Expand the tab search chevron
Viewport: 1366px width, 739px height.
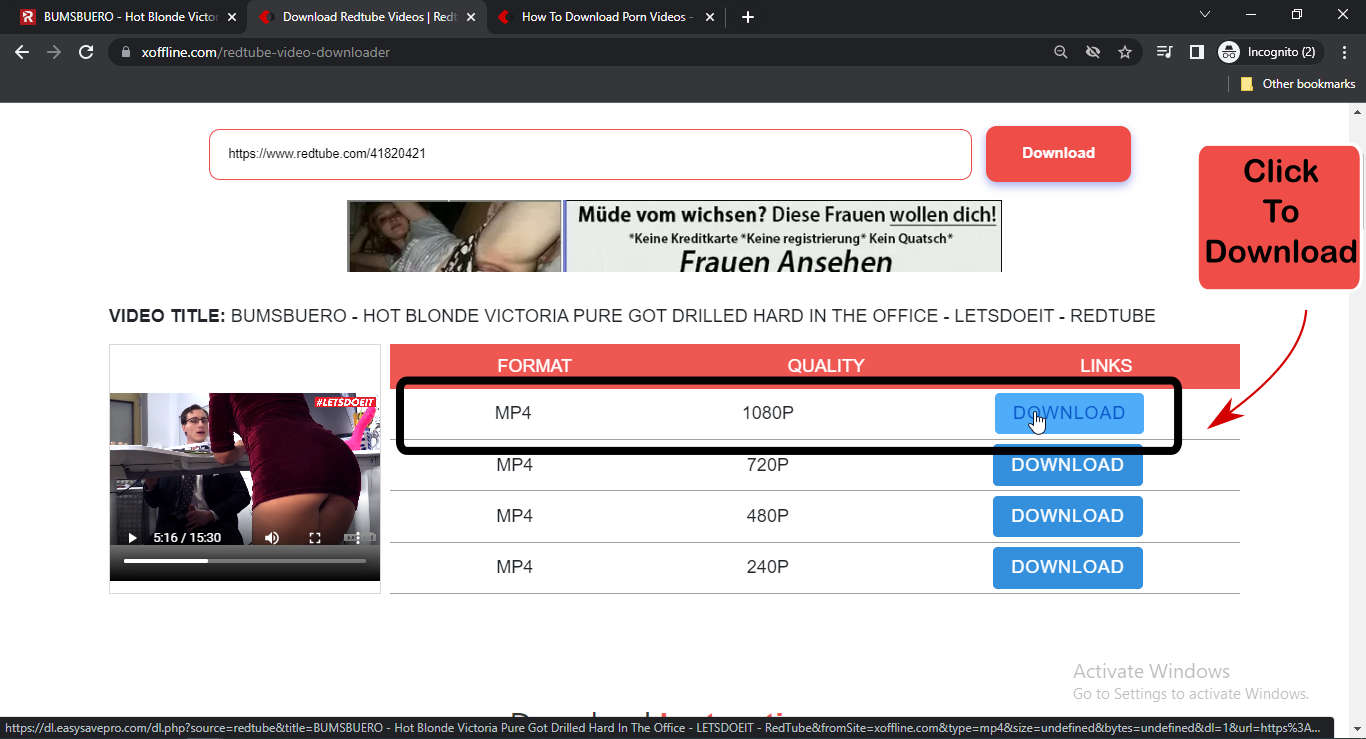(x=1205, y=15)
